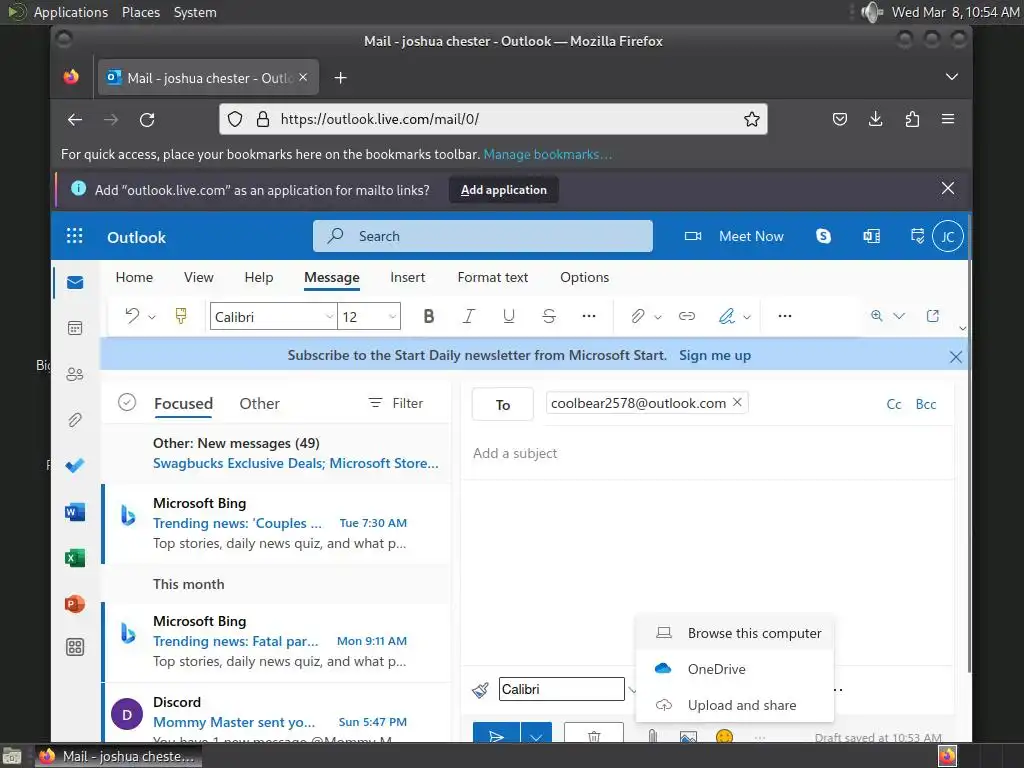Open To Do checkmark app in sidebar
The height and width of the screenshot is (768, 1024).
(75, 466)
